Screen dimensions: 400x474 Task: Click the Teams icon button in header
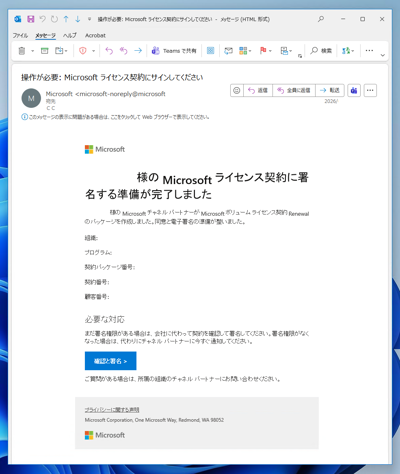click(x=354, y=90)
